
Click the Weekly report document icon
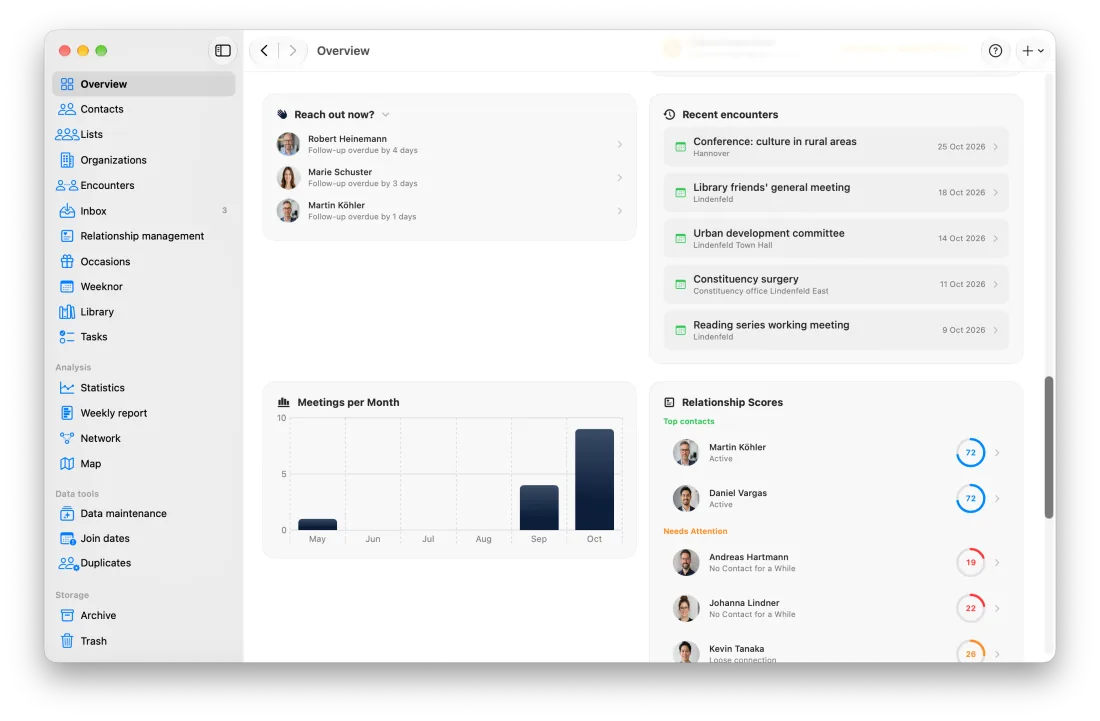67,413
